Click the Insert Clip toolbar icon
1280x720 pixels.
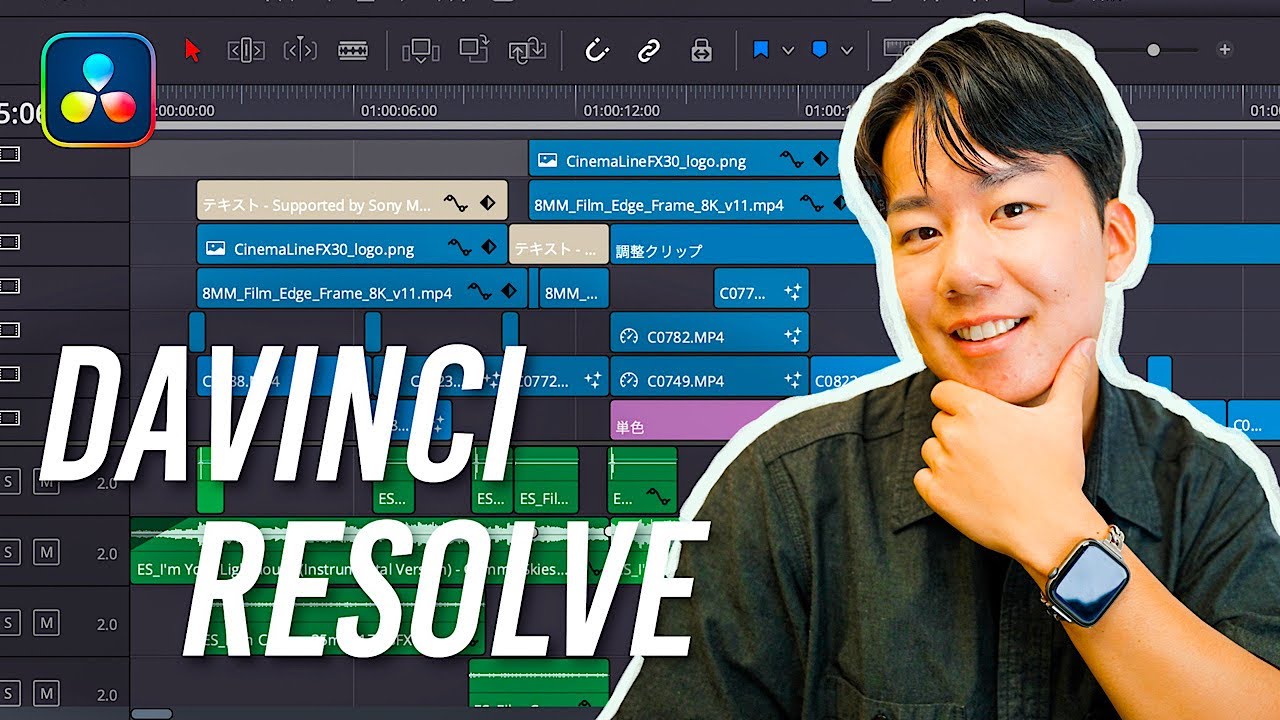click(420, 50)
